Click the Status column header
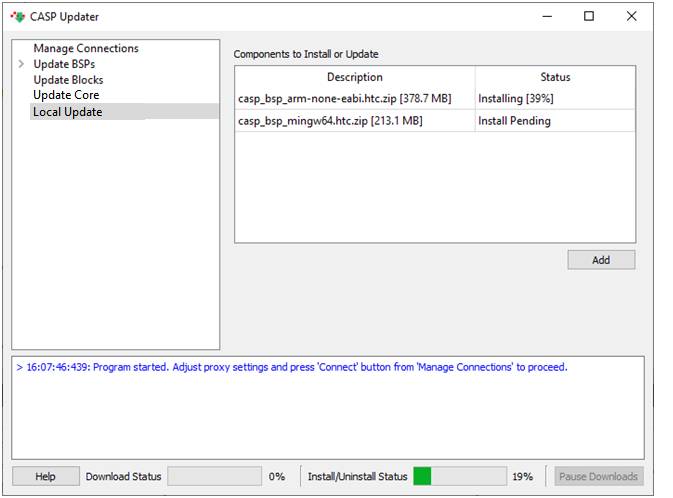The image size is (673, 498). [x=555, y=77]
